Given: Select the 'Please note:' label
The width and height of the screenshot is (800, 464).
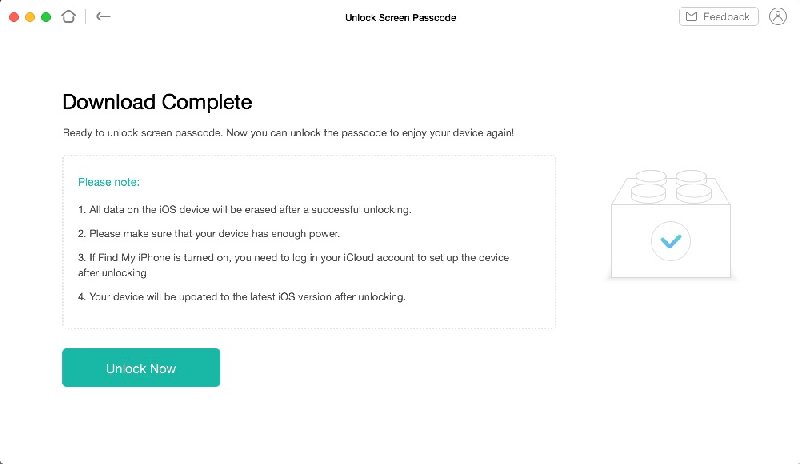Looking at the screenshot, I should point(108,182).
